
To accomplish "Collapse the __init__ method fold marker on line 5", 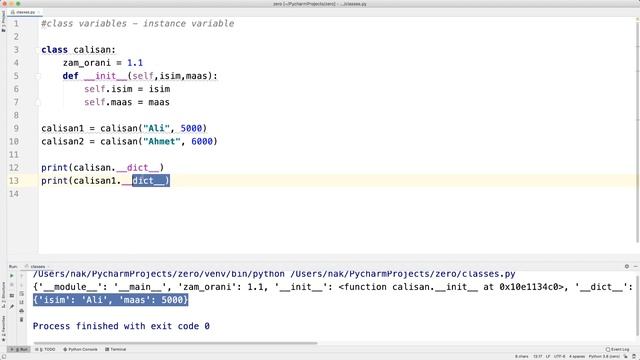I will tap(38, 76).
